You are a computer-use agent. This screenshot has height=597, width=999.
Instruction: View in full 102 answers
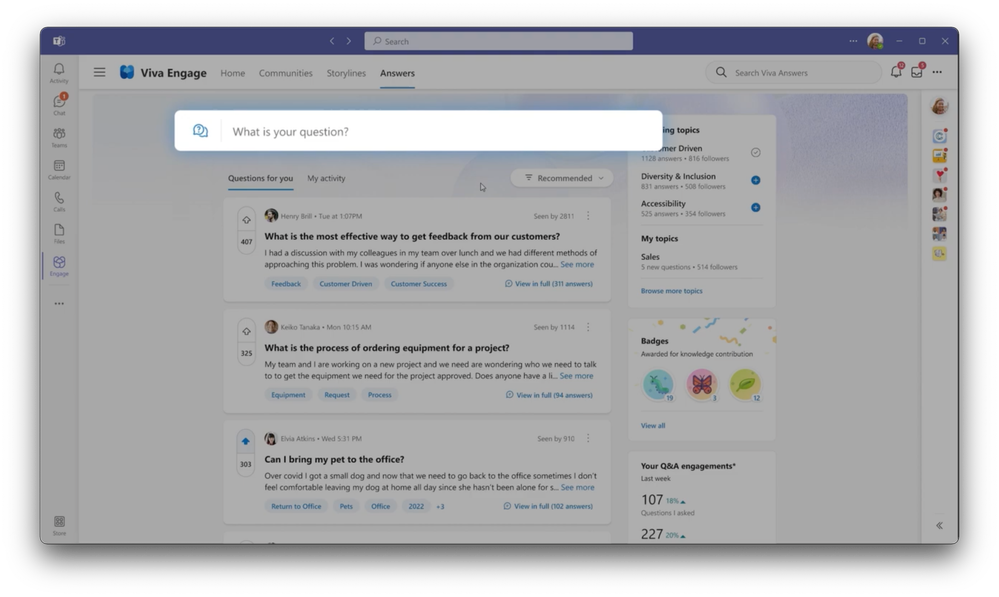pyautogui.click(x=548, y=506)
